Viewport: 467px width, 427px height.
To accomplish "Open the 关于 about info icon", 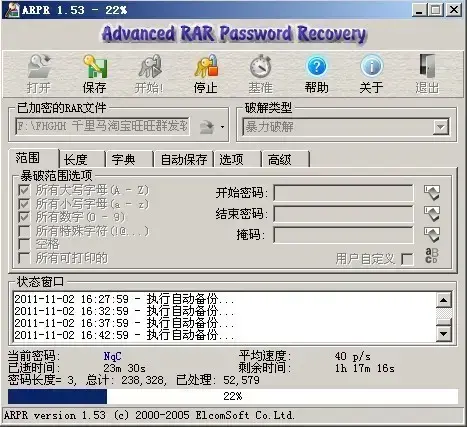I will coord(371,66).
